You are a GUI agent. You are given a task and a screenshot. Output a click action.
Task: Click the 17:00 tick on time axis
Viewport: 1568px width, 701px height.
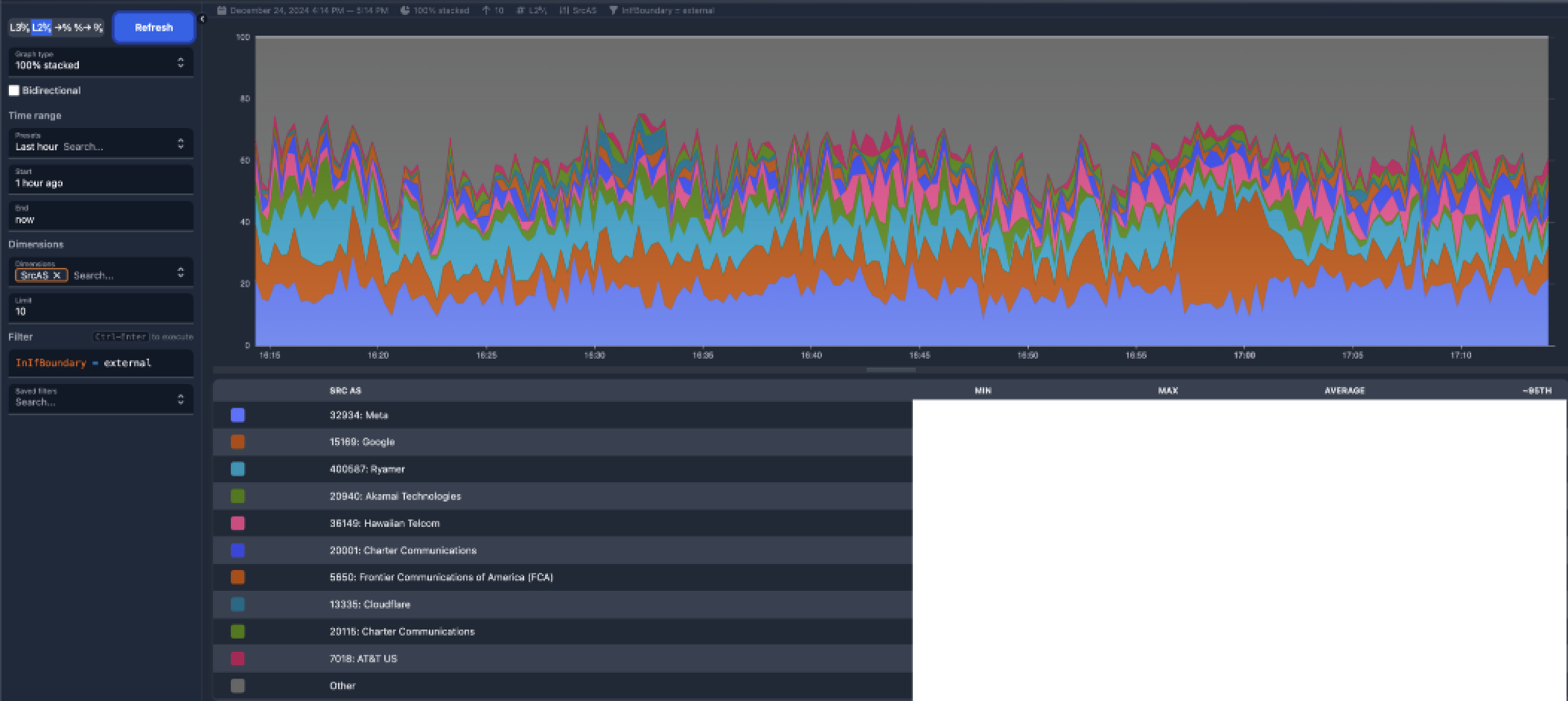point(1244,356)
